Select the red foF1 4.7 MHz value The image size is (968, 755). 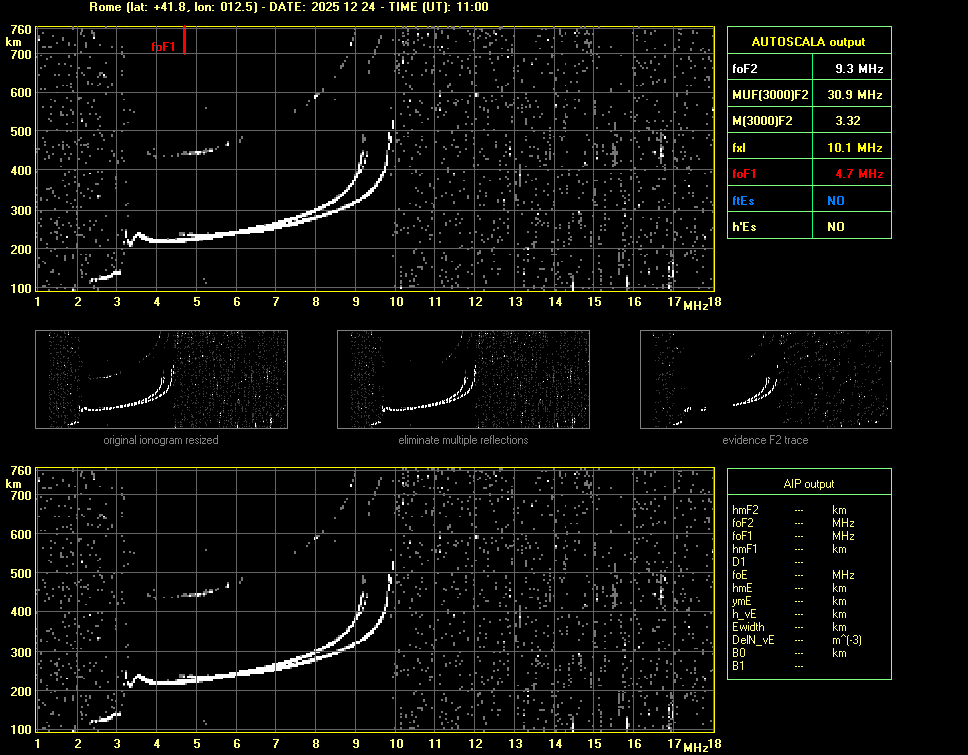tap(859, 174)
